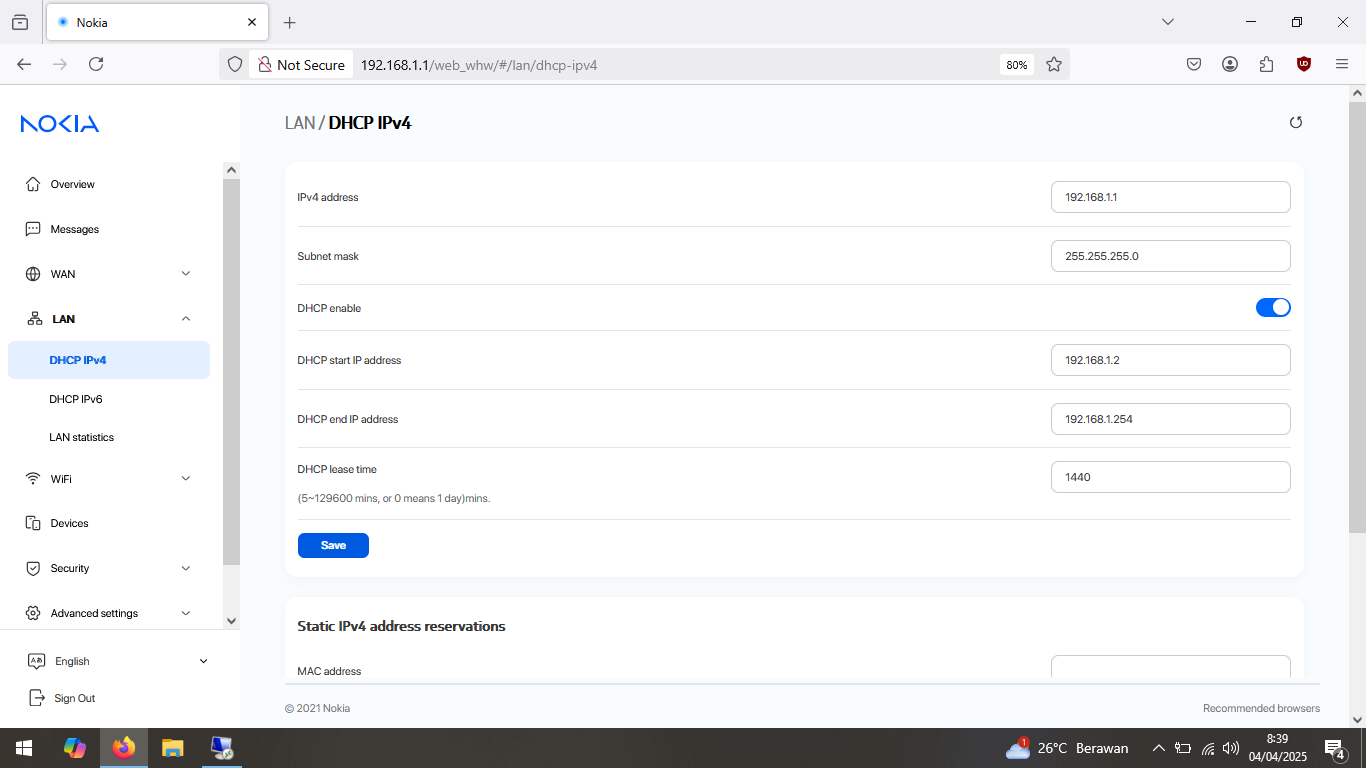Open Copilot from taskbar
1366x768 pixels.
coord(75,748)
